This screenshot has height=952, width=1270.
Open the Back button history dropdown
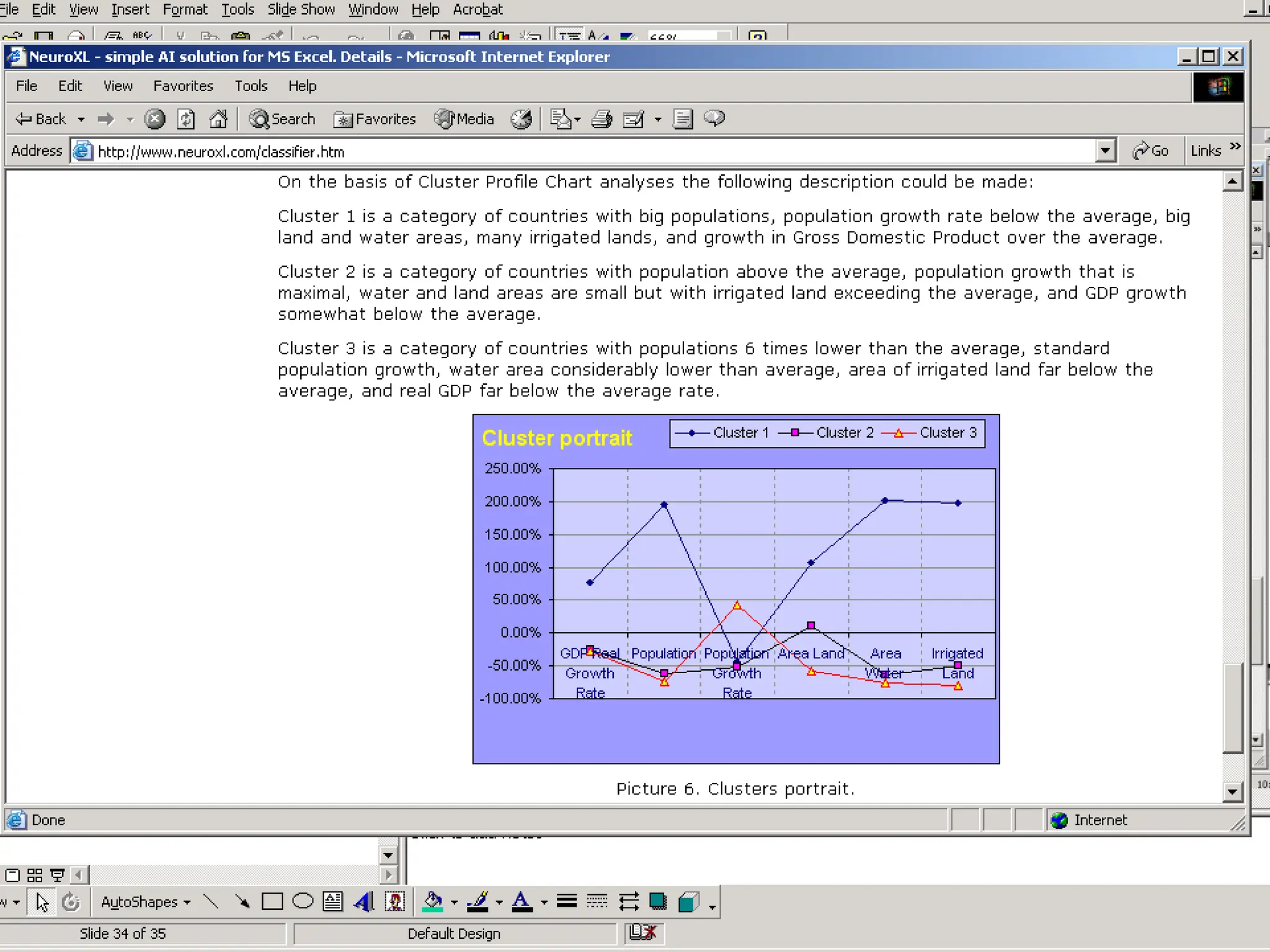81,119
